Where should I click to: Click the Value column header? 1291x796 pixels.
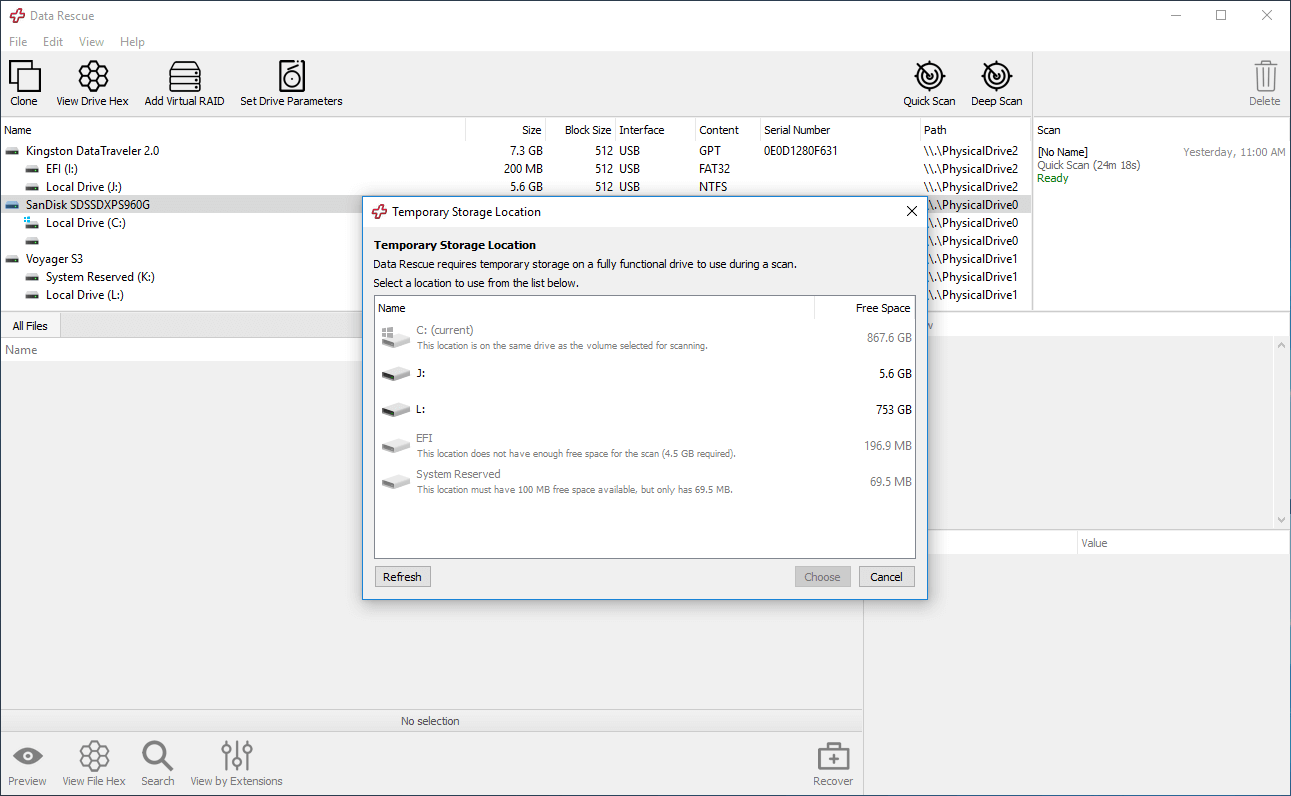click(1183, 543)
